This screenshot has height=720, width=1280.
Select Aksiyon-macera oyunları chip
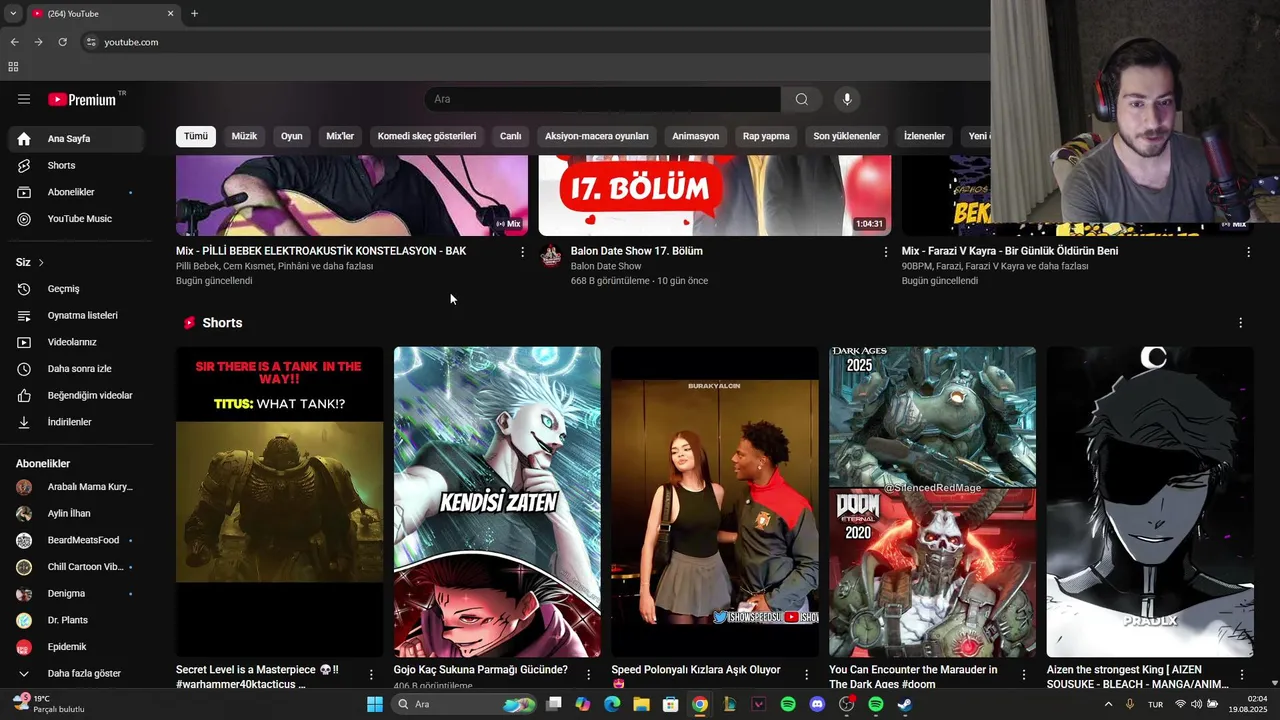tap(596, 136)
